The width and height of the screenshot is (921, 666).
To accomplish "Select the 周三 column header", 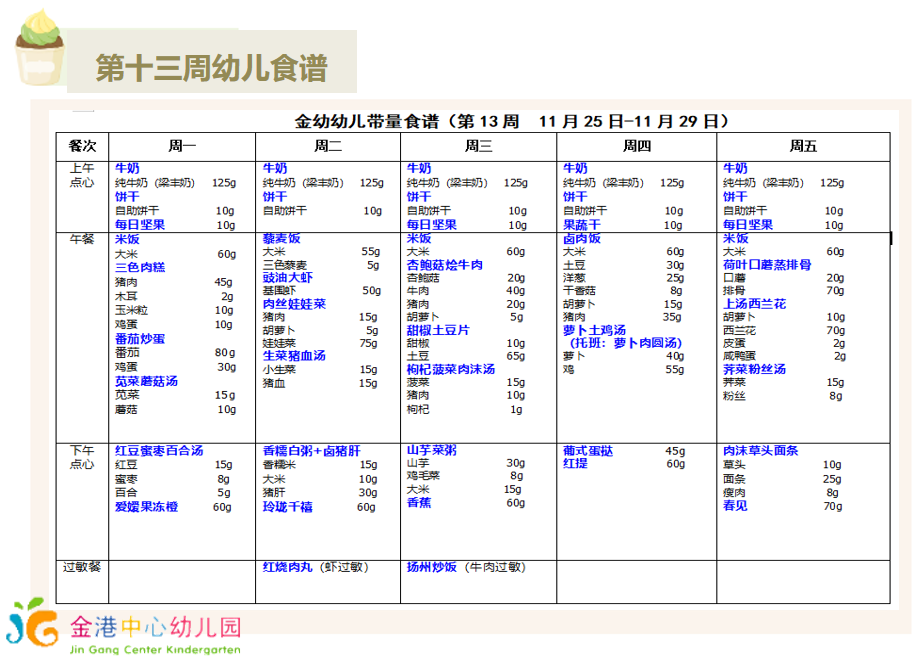I will click(x=478, y=146).
